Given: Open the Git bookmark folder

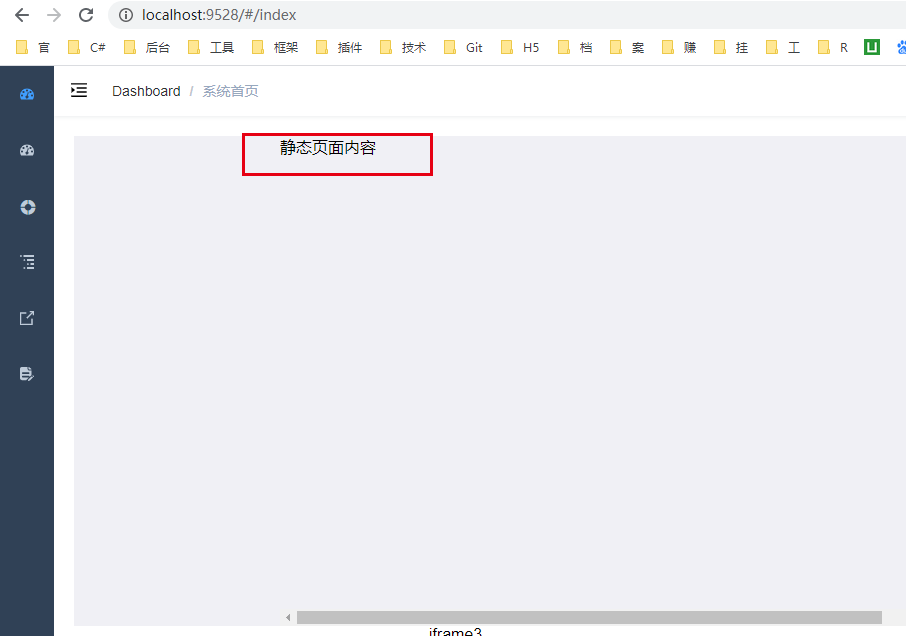Looking at the screenshot, I should [x=463, y=47].
